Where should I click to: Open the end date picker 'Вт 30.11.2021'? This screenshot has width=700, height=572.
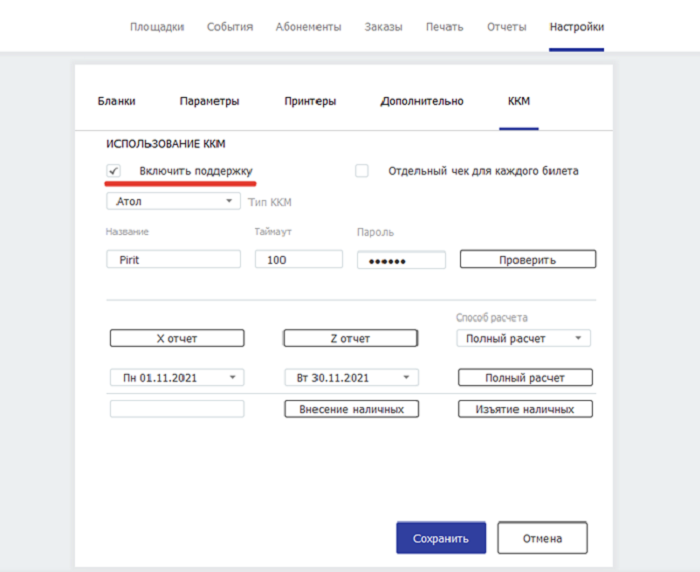350,377
